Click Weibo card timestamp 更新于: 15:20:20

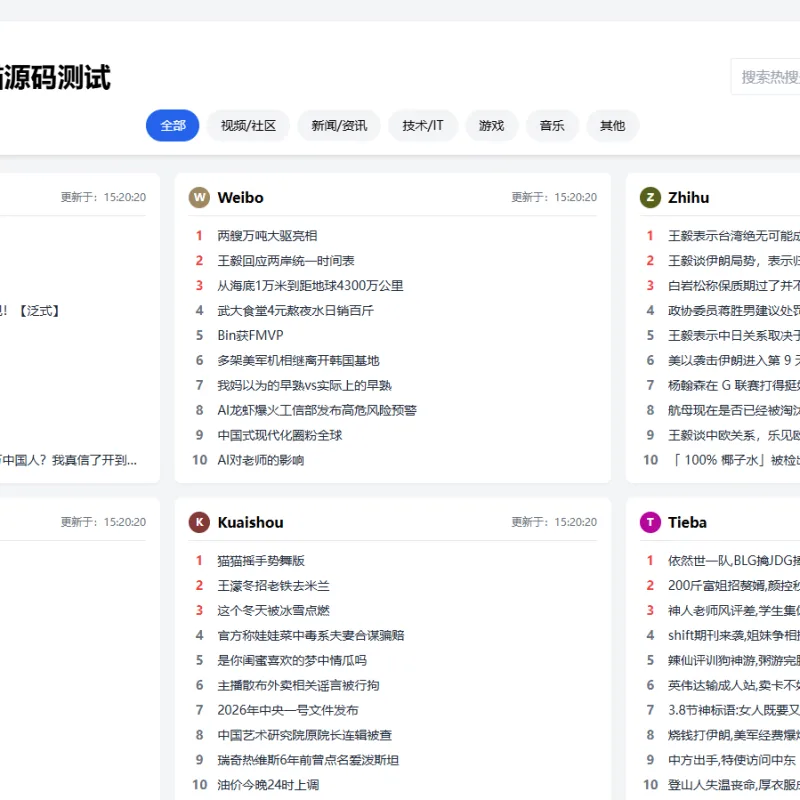tap(554, 197)
